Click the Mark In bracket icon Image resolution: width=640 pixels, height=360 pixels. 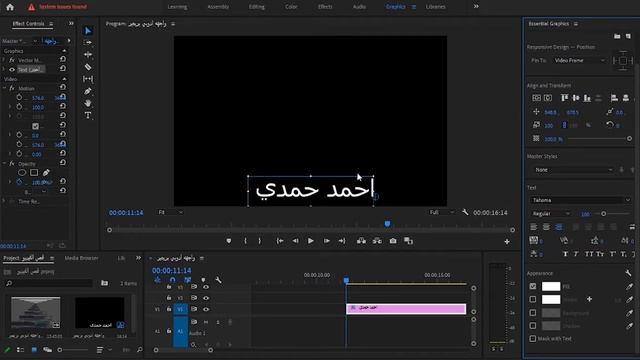pos(245,241)
